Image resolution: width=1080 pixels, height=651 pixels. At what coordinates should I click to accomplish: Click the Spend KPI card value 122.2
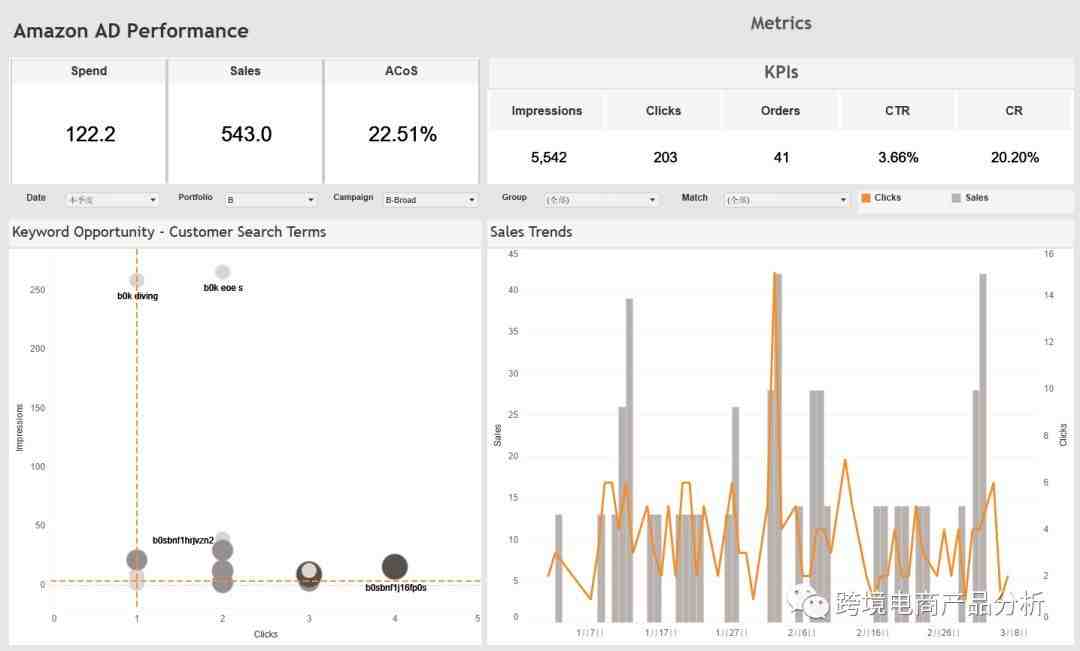pos(90,134)
